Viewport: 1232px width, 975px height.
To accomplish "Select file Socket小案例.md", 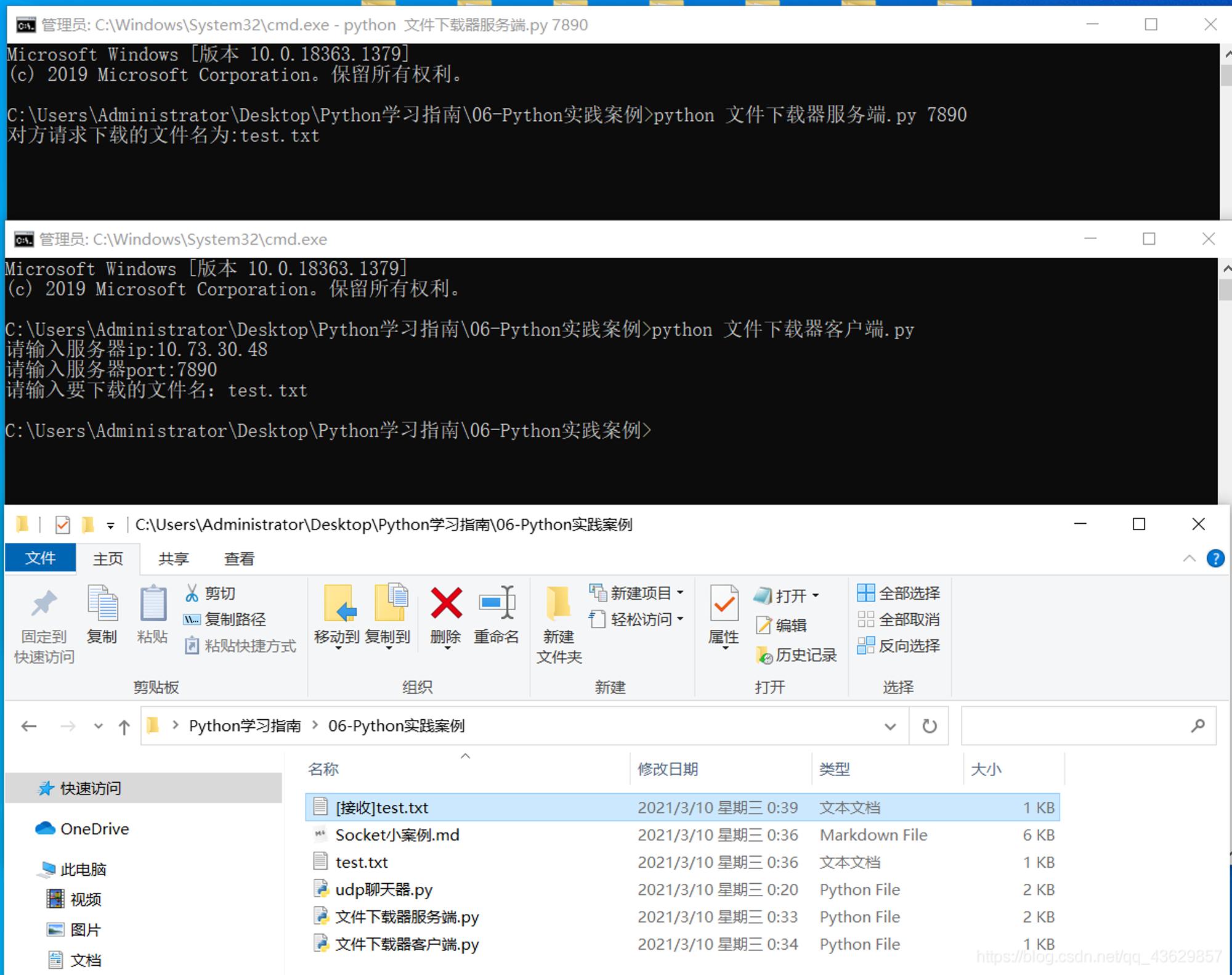I will pos(683,835).
